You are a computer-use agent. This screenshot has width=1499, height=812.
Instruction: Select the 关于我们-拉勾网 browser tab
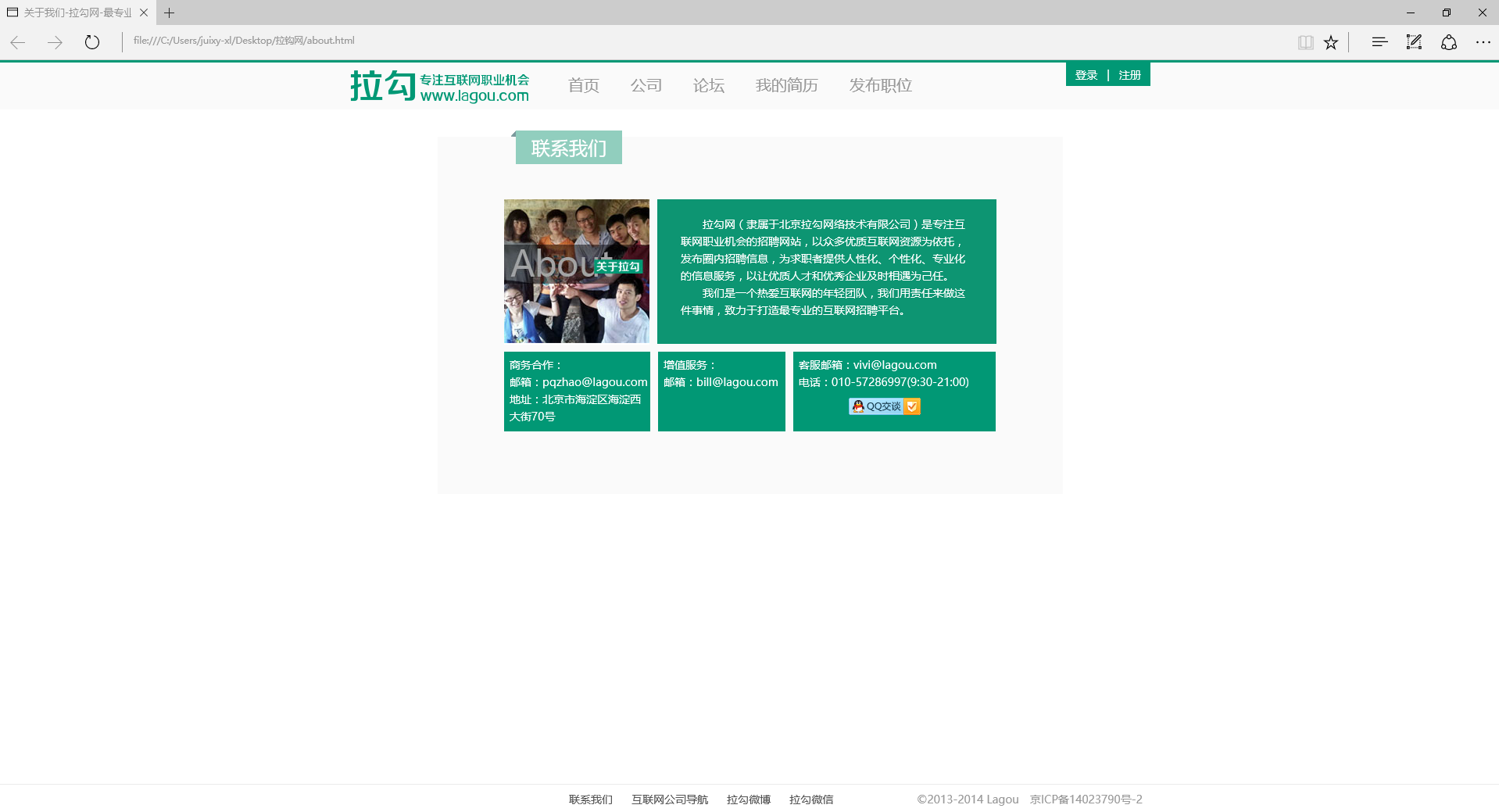(78, 13)
